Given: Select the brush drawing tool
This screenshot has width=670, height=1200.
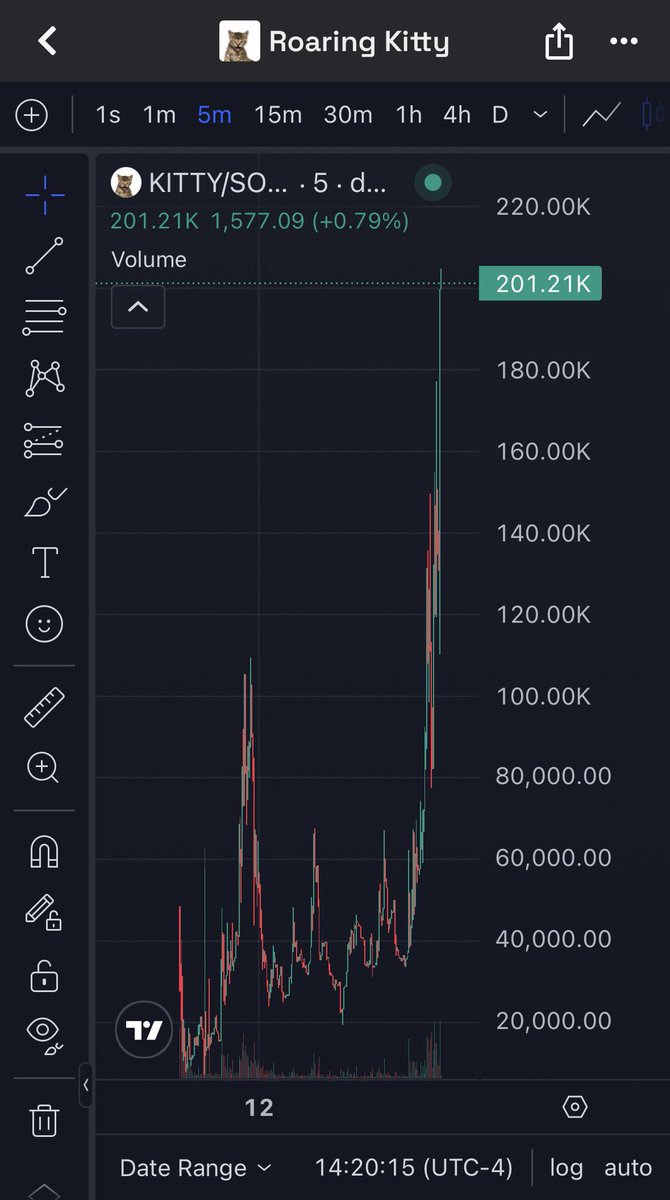Looking at the screenshot, I should coord(45,501).
